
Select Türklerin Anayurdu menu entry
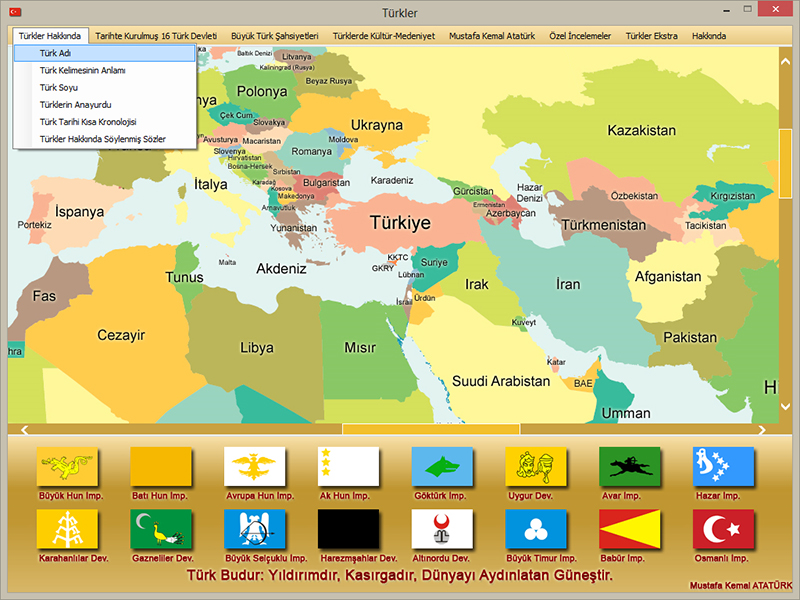click(75, 104)
